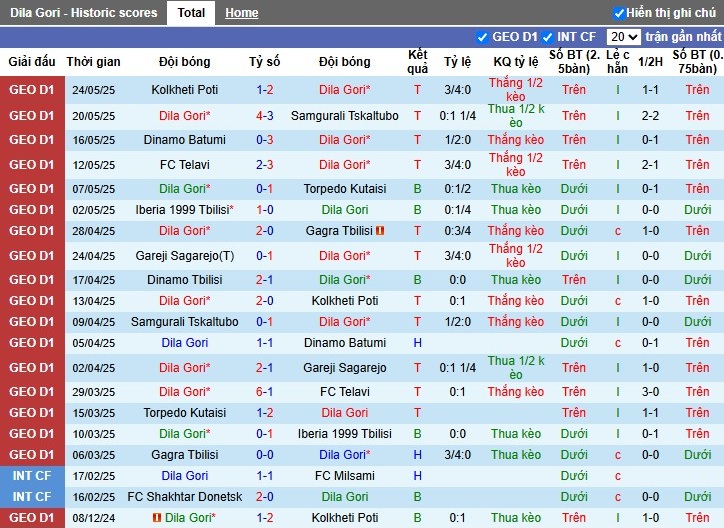This screenshot has height=528, width=724.
Task: Toggle the INT CF checkbox filter
Action: (x=548, y=37)
